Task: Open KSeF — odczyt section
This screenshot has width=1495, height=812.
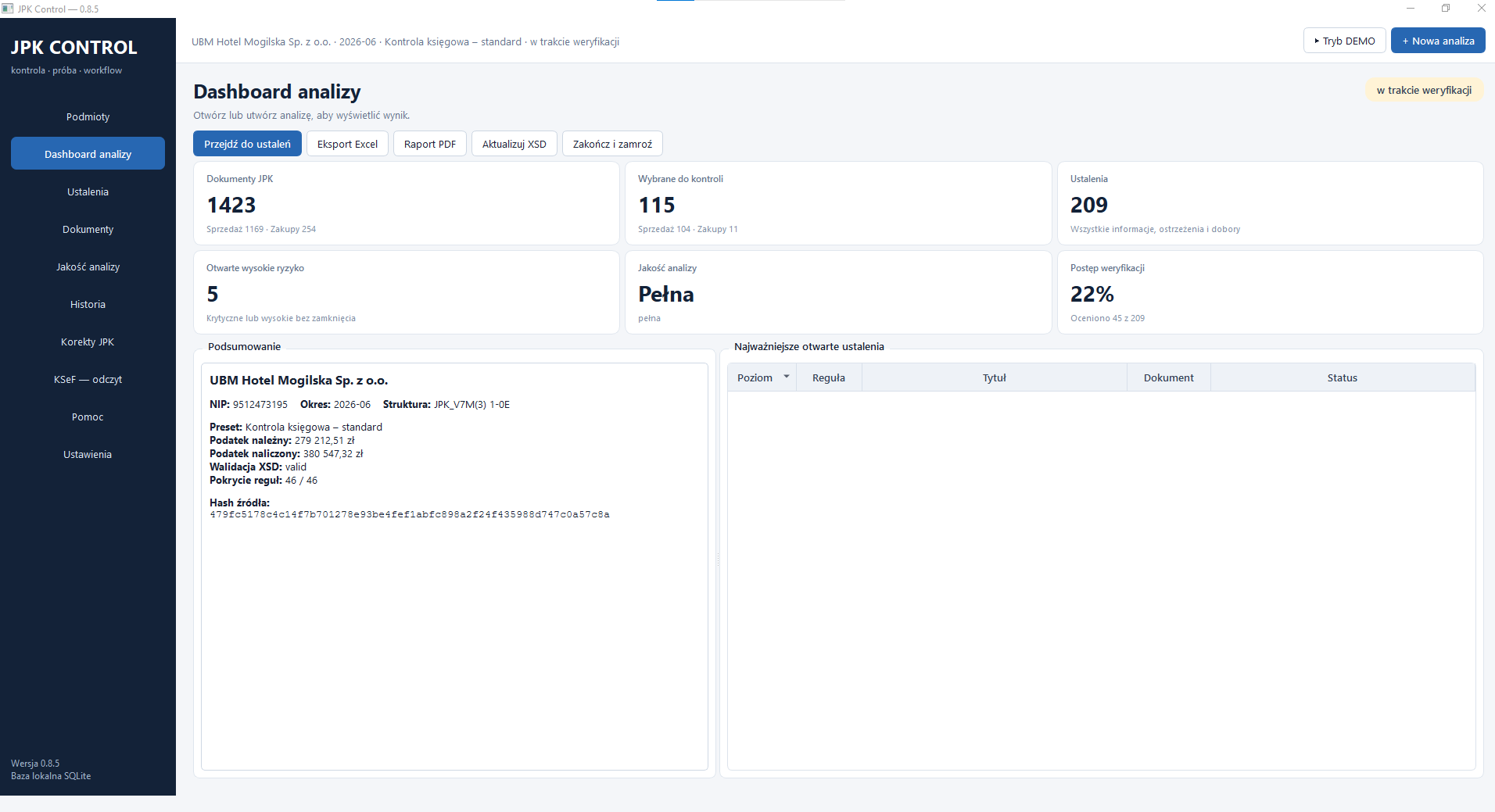Action: [x=88, y=380]
